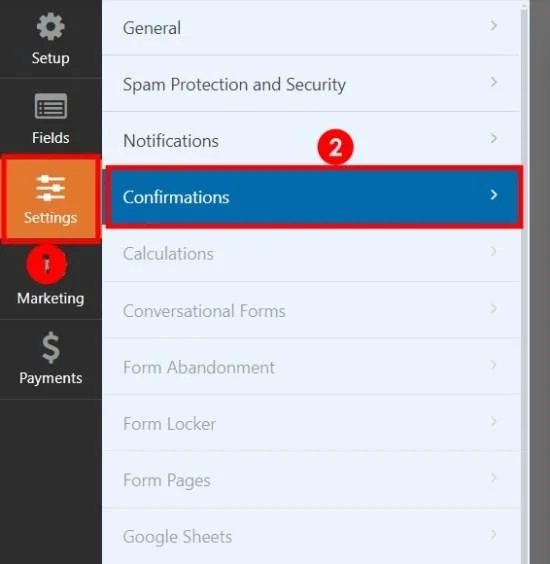Screen dimensions: 550x564
Task: Click the Setup gear icon
Action: tap(50, 26)
